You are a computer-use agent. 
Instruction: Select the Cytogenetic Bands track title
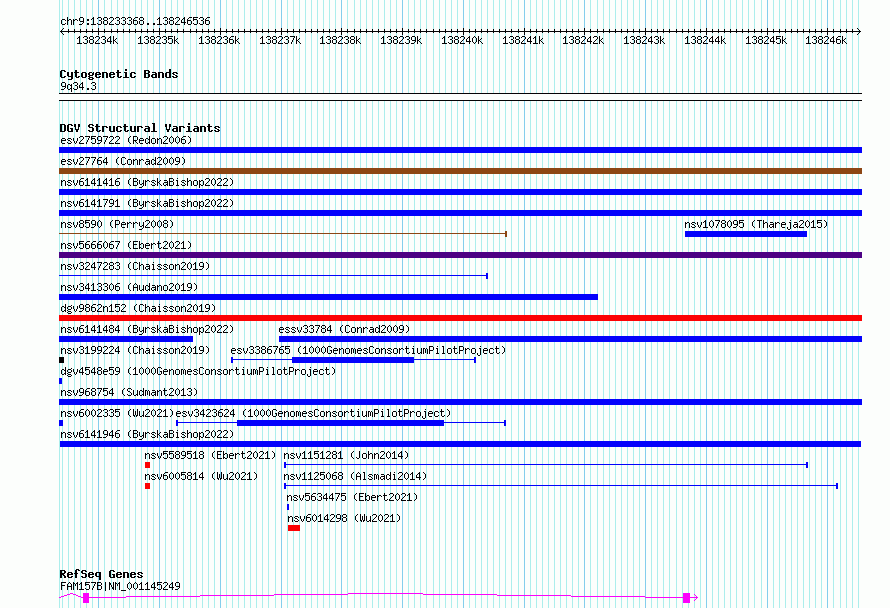click(x=119, y=74)
